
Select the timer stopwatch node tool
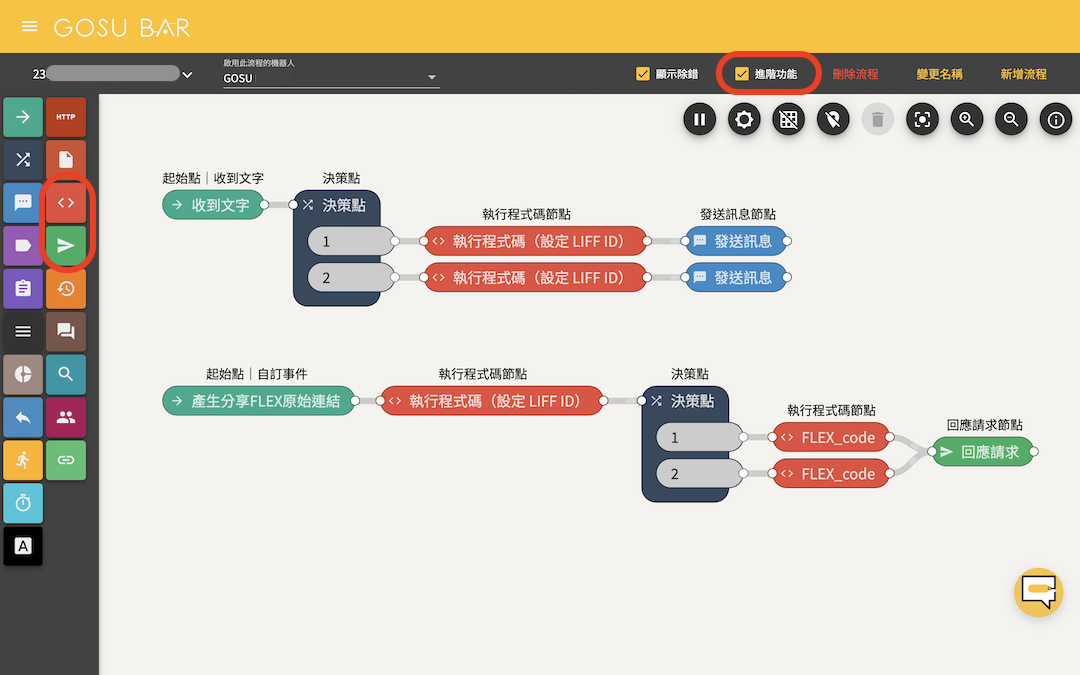[x=23, y=503]
